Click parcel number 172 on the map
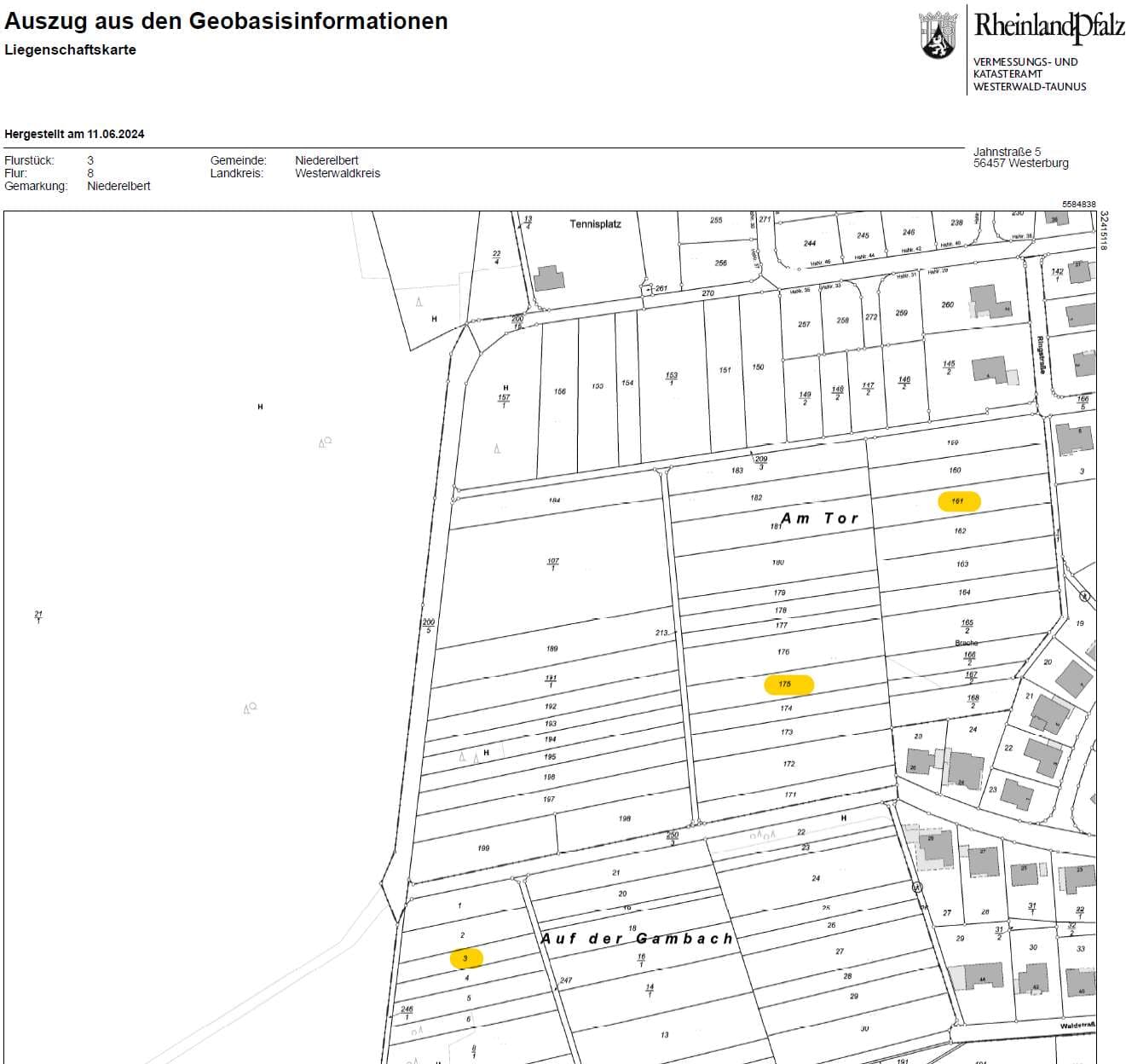 click(788, 764)
